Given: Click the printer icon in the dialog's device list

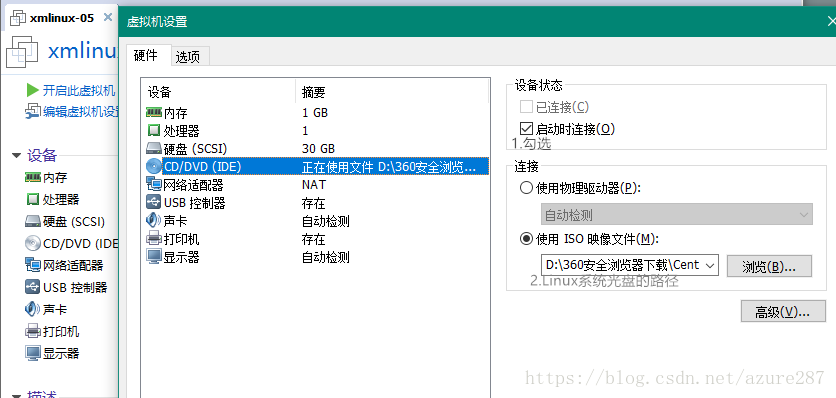Looking at the screenshot, I should point(154,239).
